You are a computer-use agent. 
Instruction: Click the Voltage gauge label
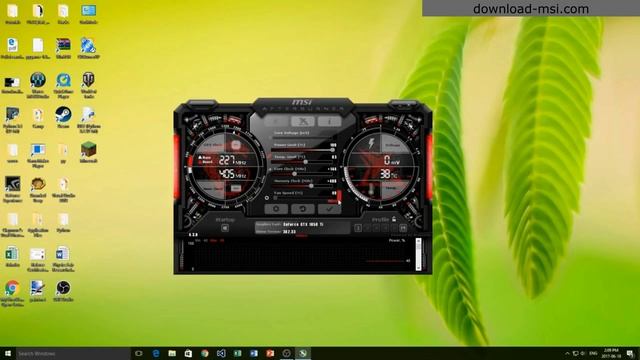click(393, 145)
